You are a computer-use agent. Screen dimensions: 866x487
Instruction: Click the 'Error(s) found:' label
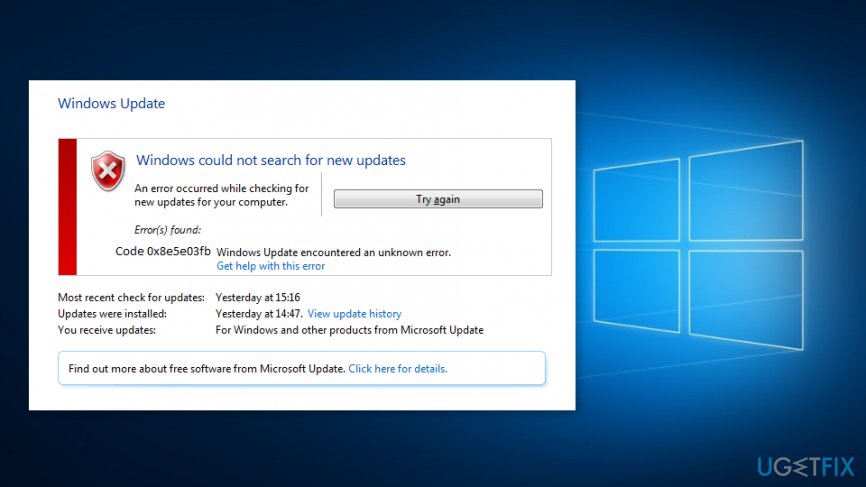click(168, 230)
